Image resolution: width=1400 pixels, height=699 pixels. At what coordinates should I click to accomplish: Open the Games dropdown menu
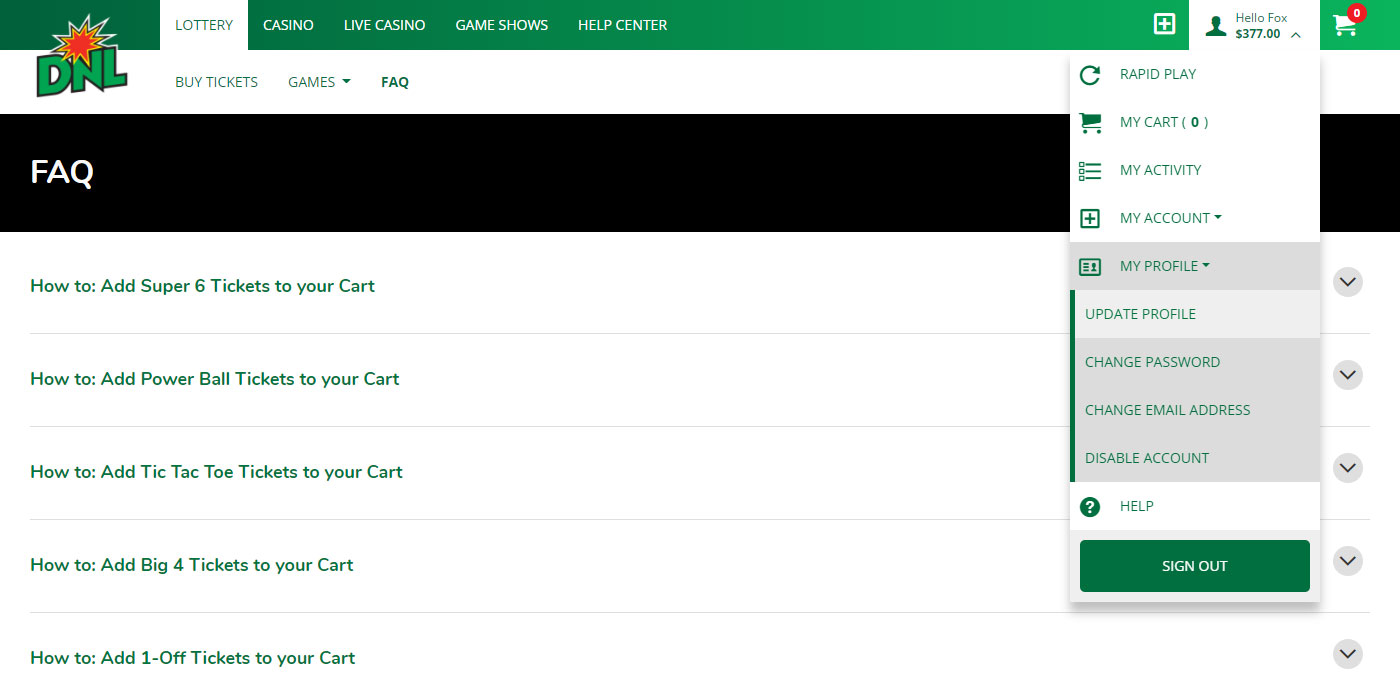(x=319, y=82)
